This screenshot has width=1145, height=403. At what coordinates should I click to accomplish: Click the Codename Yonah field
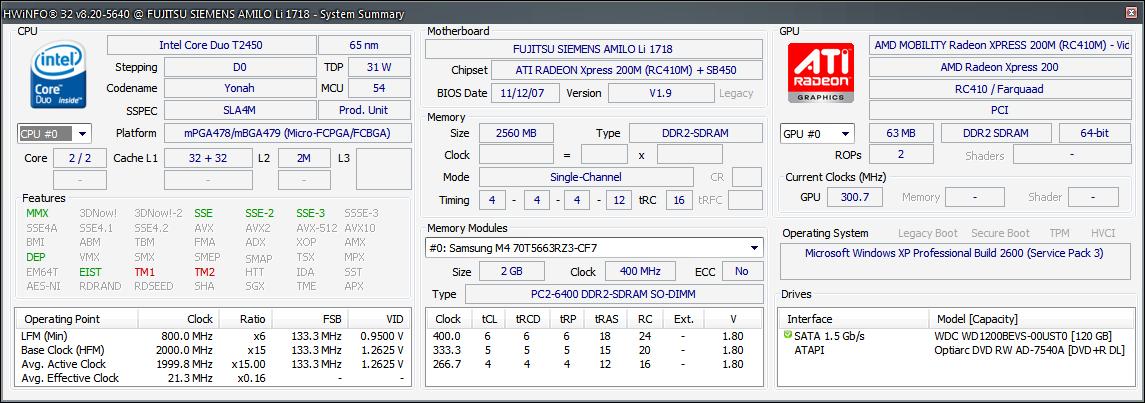tap(240, 88)
